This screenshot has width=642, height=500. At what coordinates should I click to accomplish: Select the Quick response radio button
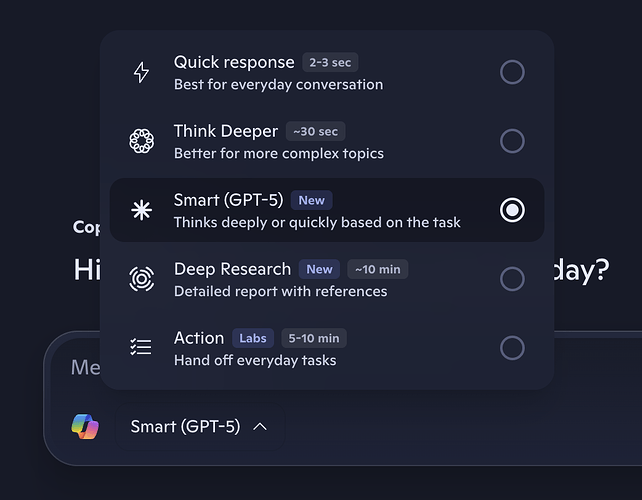pos(511,72)
